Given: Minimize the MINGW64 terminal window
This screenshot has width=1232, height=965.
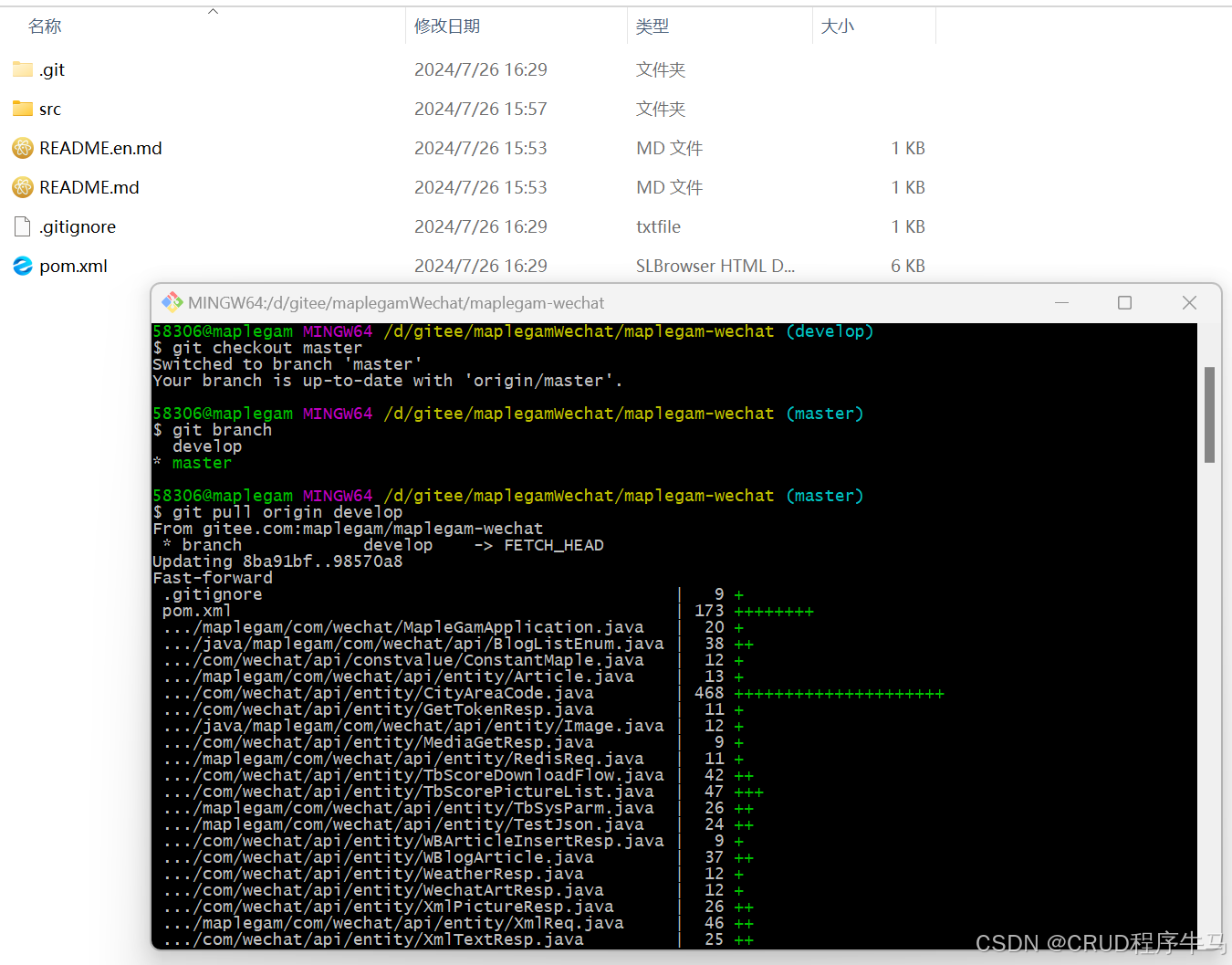Looking at the screenshot, I should (x=1061, y=303).
